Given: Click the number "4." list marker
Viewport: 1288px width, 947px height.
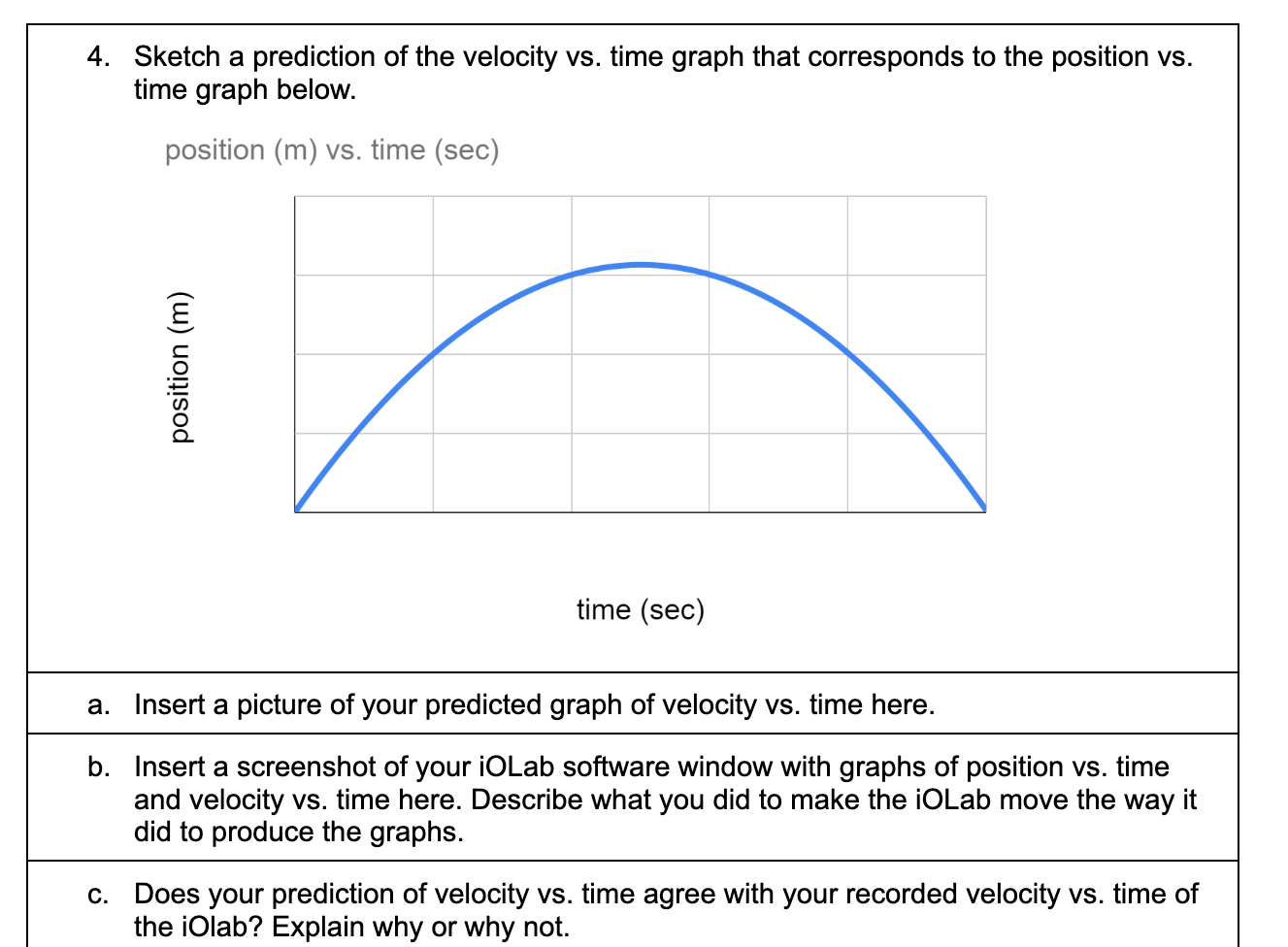Looking at the screenshot, I should (98, 56).
